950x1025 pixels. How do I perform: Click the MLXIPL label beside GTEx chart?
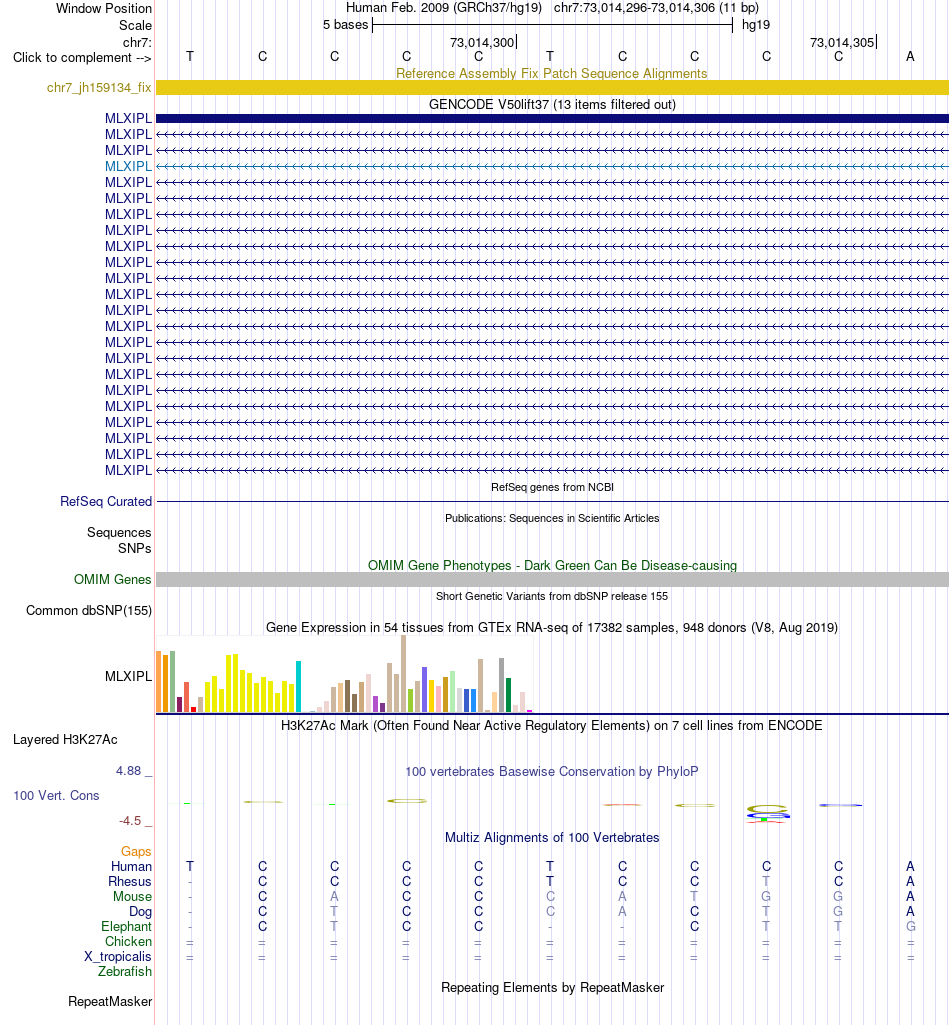point(128,677)
